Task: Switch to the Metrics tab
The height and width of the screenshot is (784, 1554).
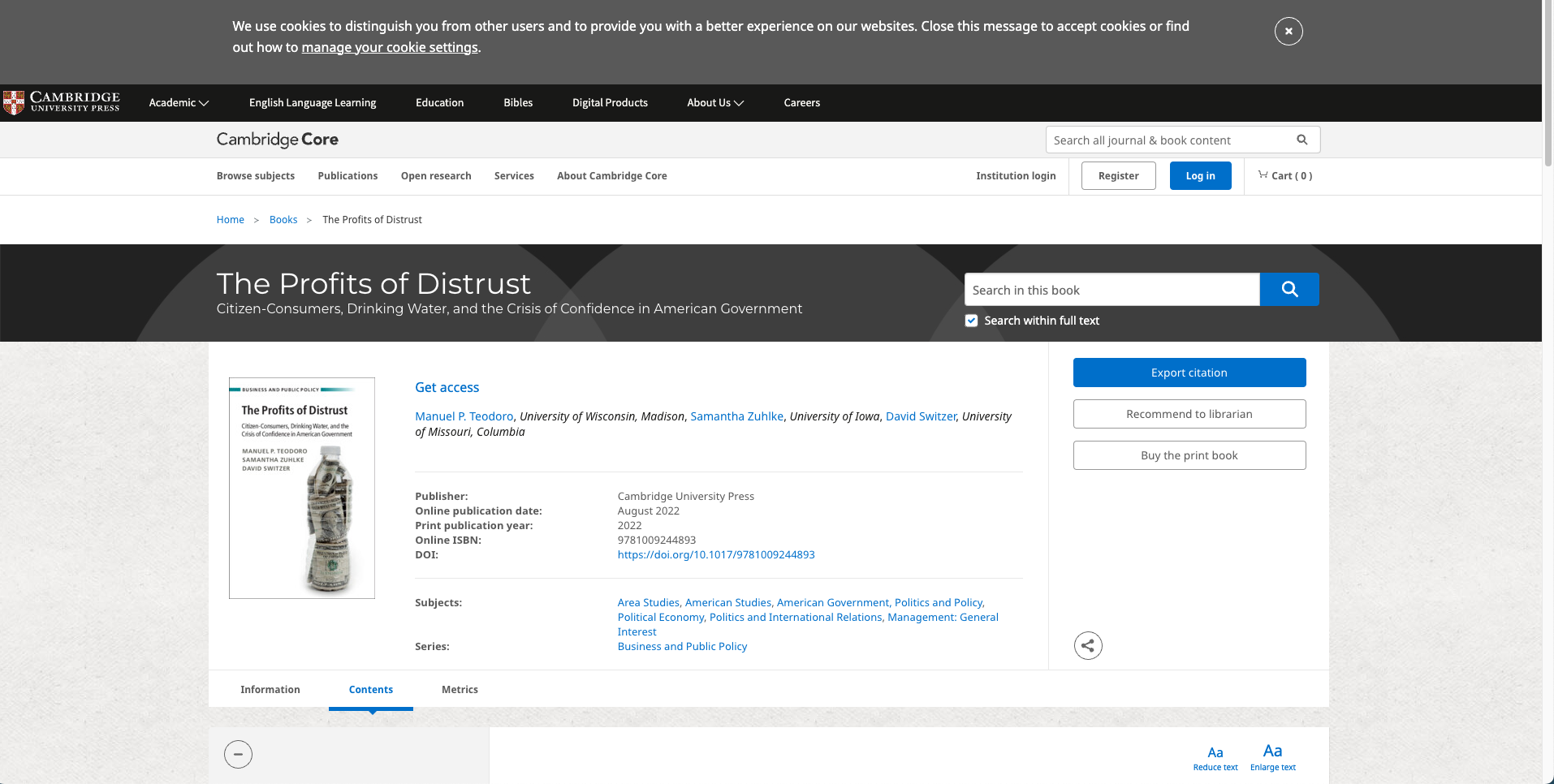Action: (x=460, y=689)
